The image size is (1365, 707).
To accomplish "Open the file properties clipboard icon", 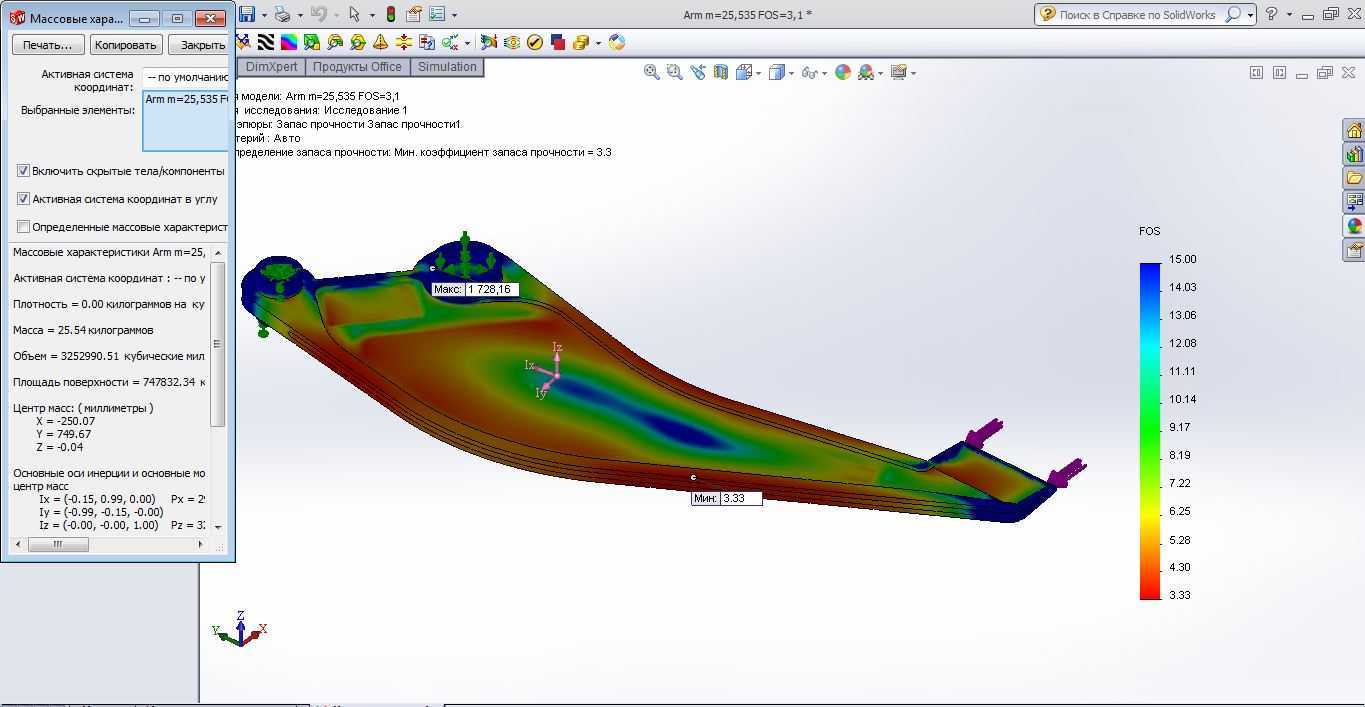I will click(414, 14).
